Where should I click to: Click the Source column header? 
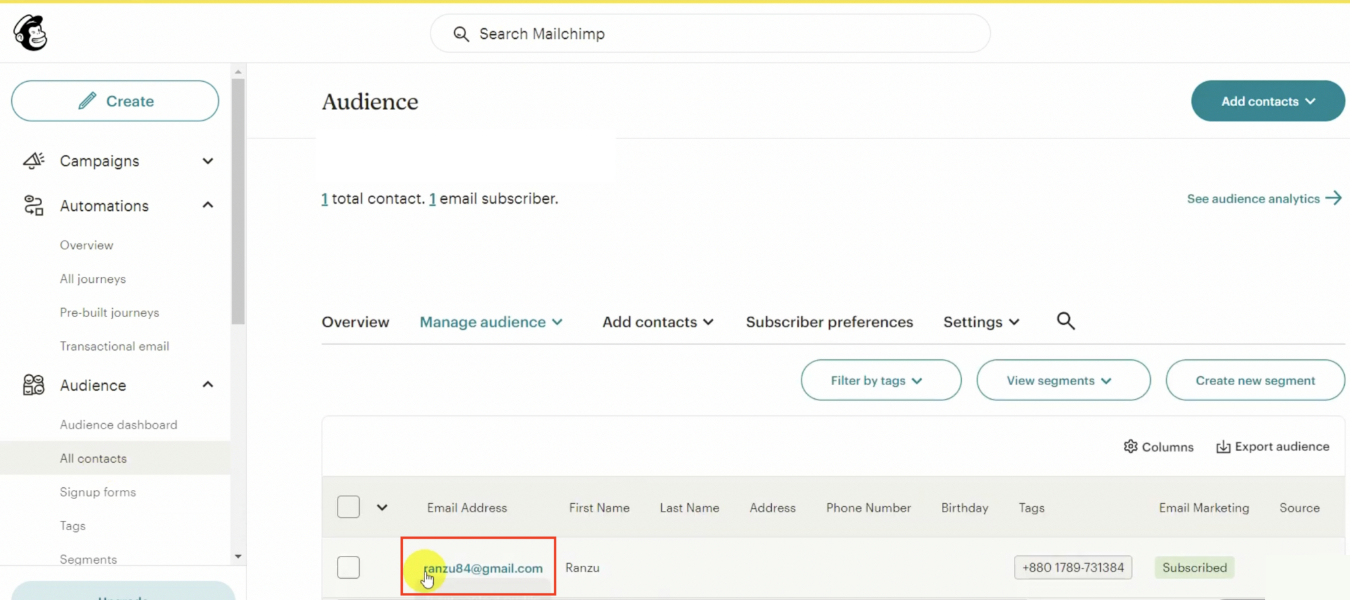(1299, 508)
